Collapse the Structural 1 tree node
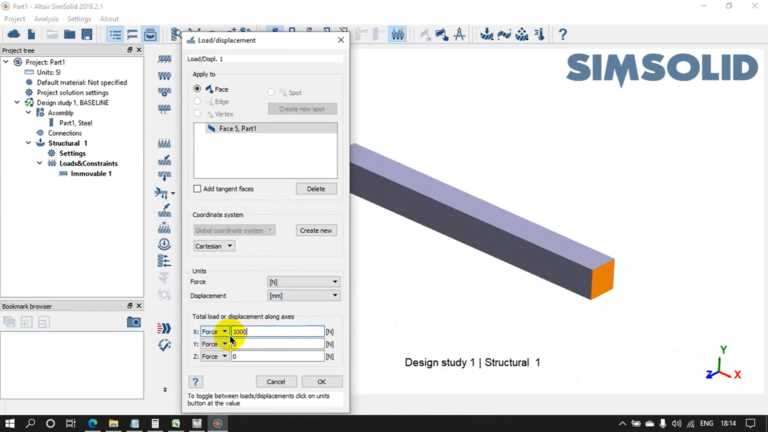 pyautogui.click(x=28, y=143)
